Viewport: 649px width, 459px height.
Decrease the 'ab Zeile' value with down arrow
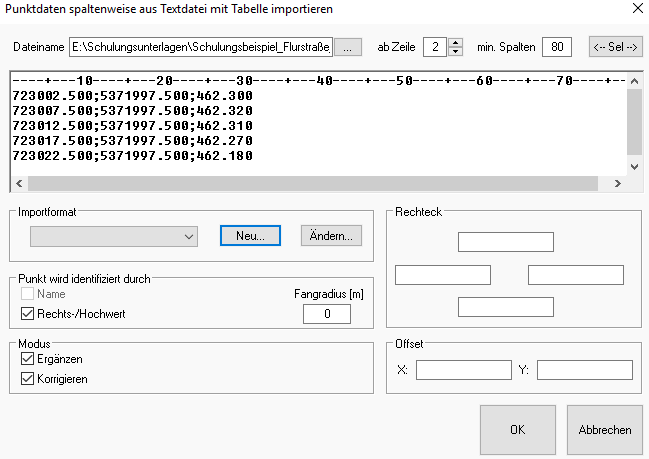tap(456, 52)
